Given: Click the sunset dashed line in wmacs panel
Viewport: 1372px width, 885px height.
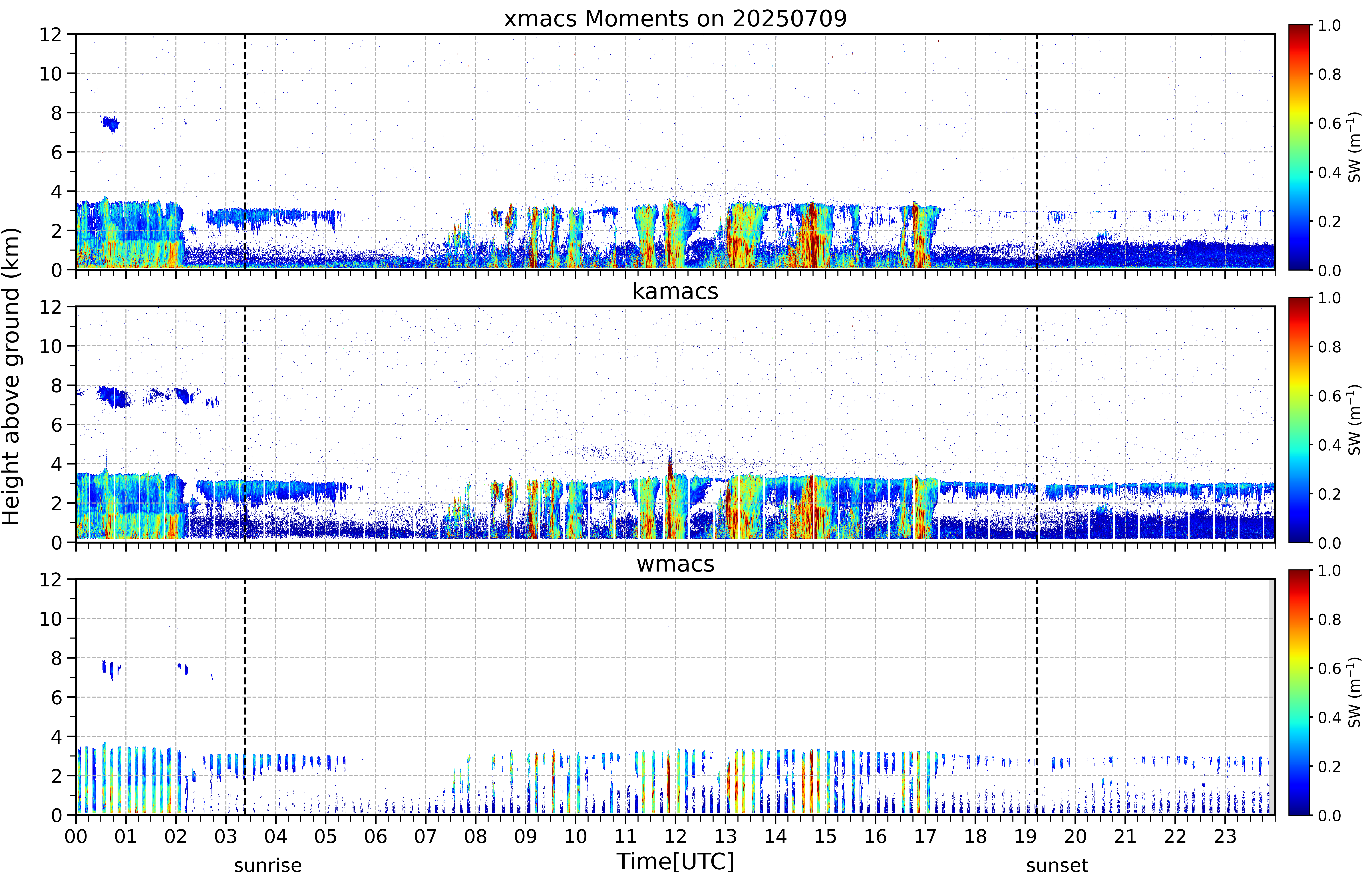Looking at the screenshot, I should coord(1037,697).
